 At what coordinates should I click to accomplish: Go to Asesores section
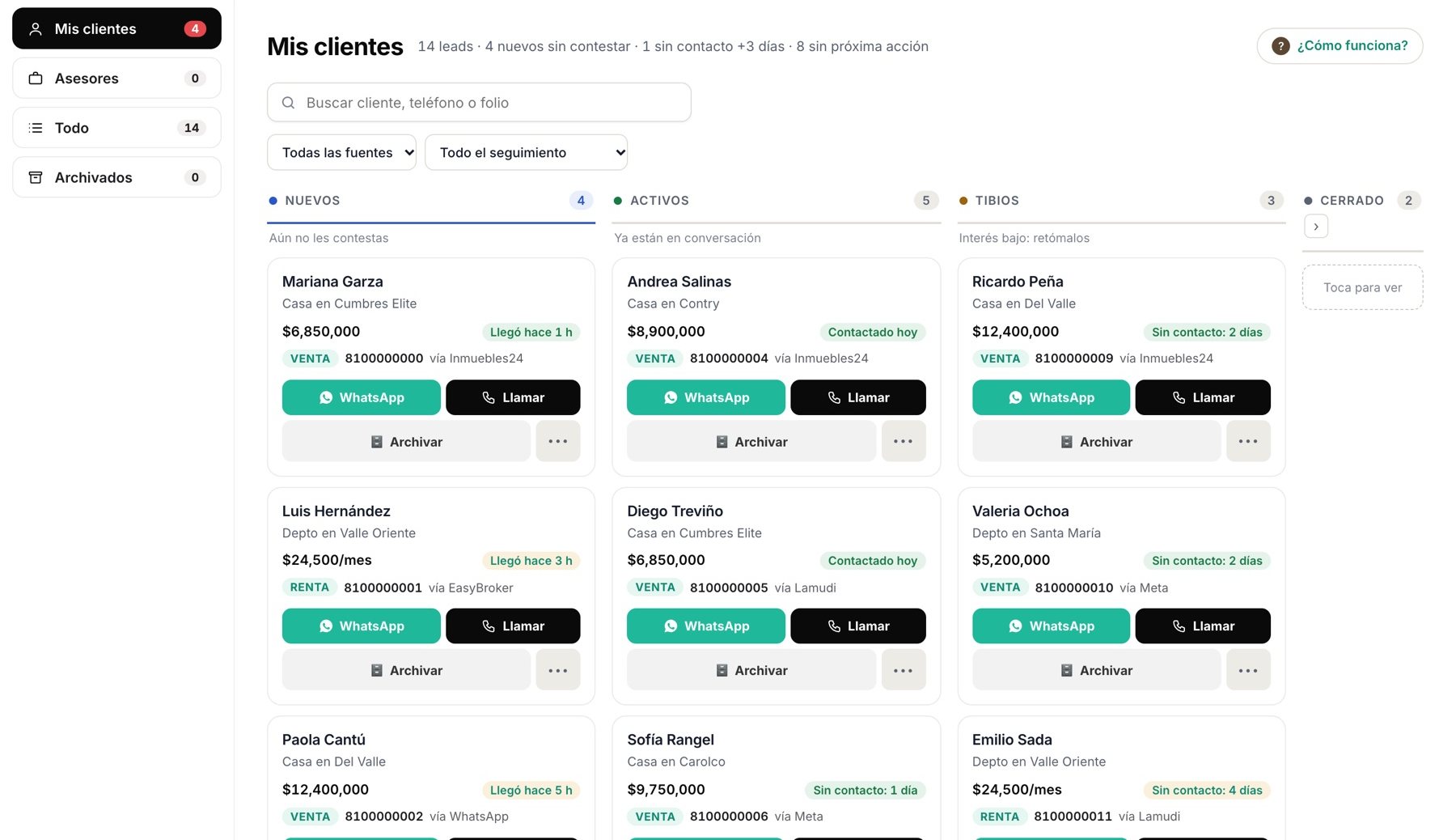(x=116, y=78)
